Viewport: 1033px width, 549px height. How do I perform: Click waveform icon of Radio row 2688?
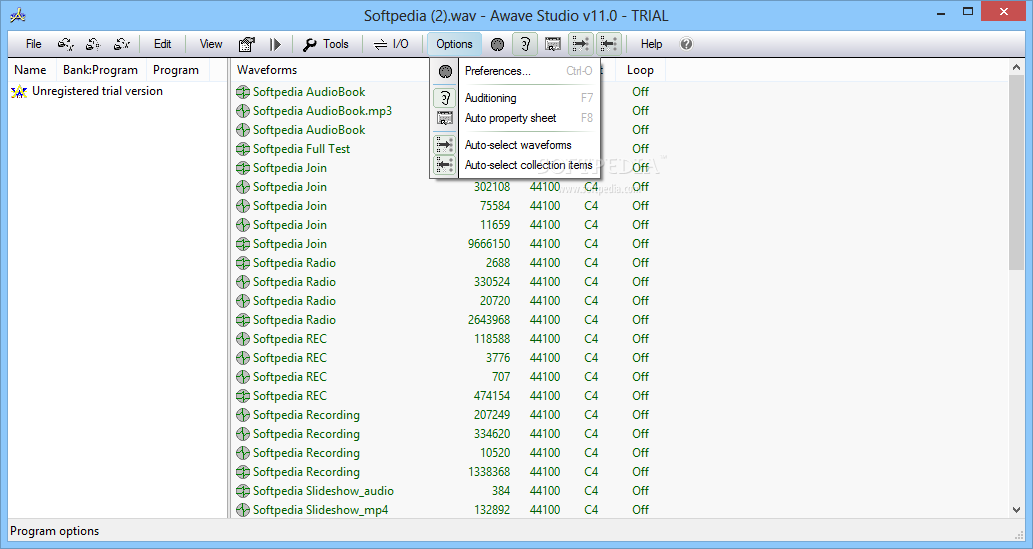point(242,263)
